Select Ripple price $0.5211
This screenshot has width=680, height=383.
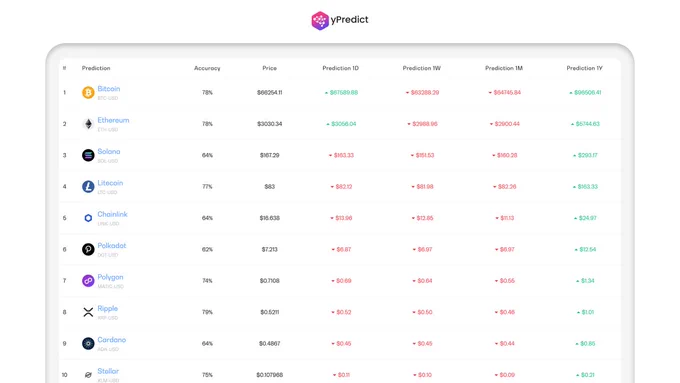pos(269,312)
